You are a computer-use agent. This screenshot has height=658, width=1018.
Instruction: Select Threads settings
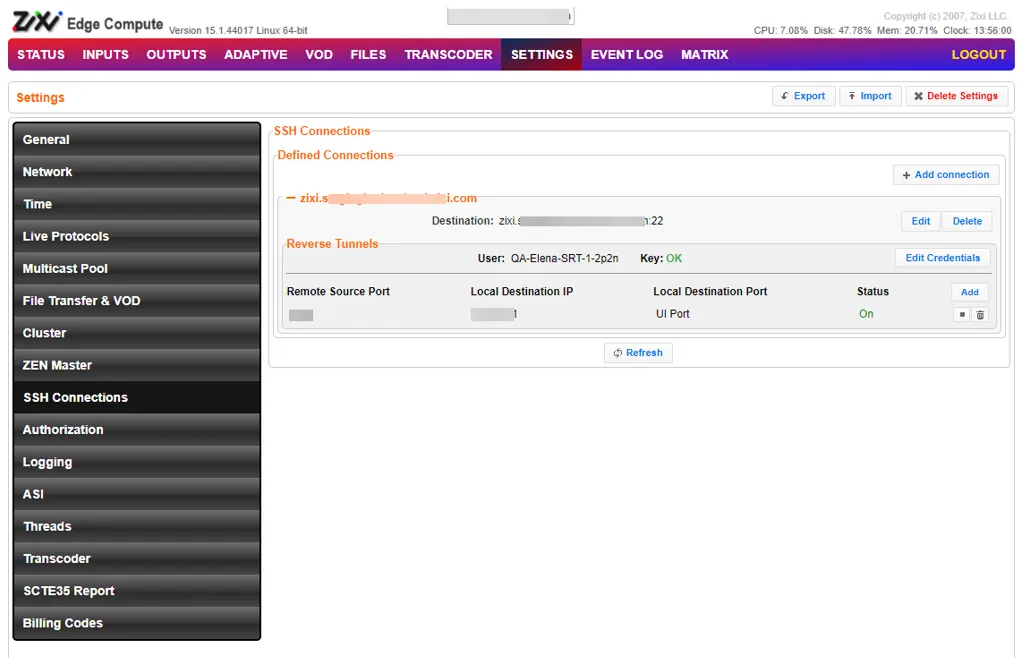[136, 526]
